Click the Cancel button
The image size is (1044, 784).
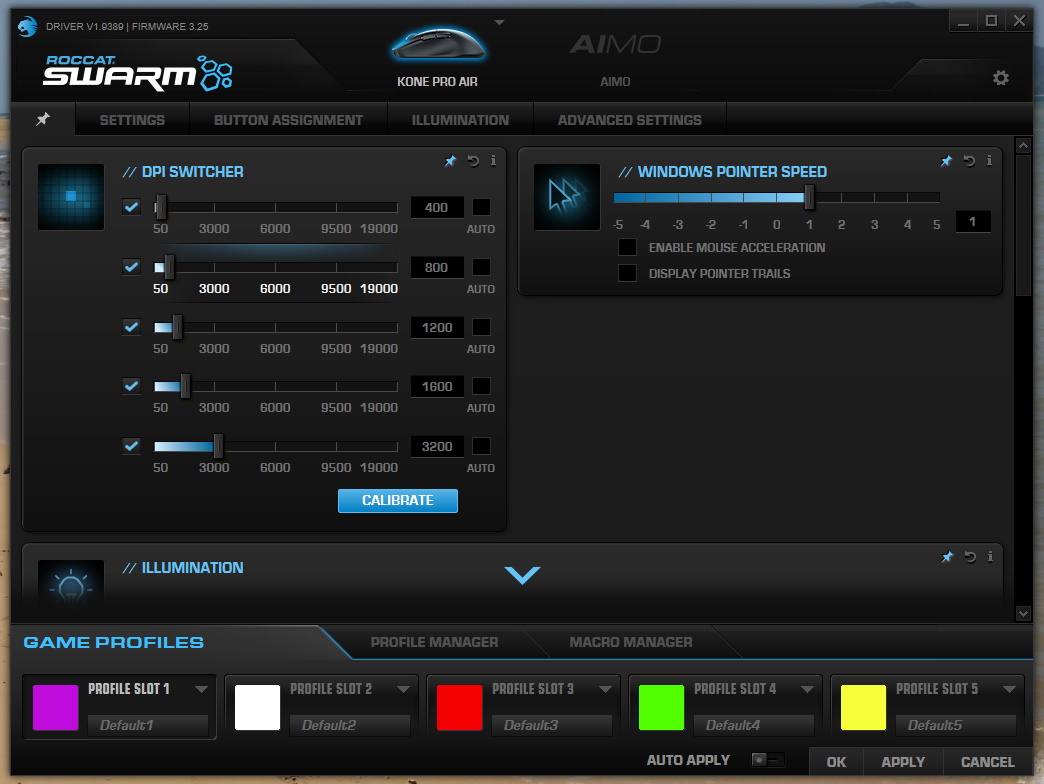click(x=987, y=762)
